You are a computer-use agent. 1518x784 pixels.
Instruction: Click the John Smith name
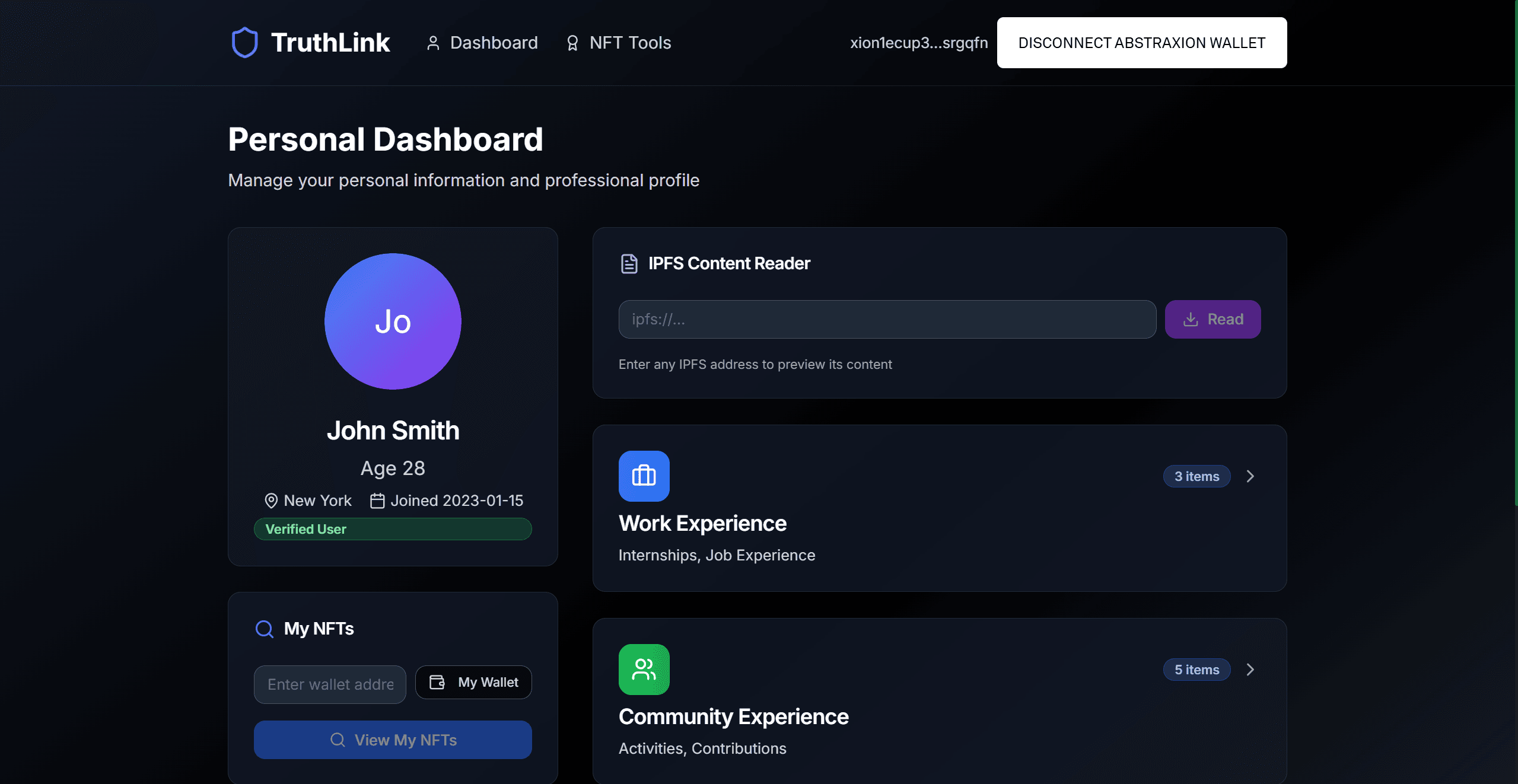click(x=393, y=431)
